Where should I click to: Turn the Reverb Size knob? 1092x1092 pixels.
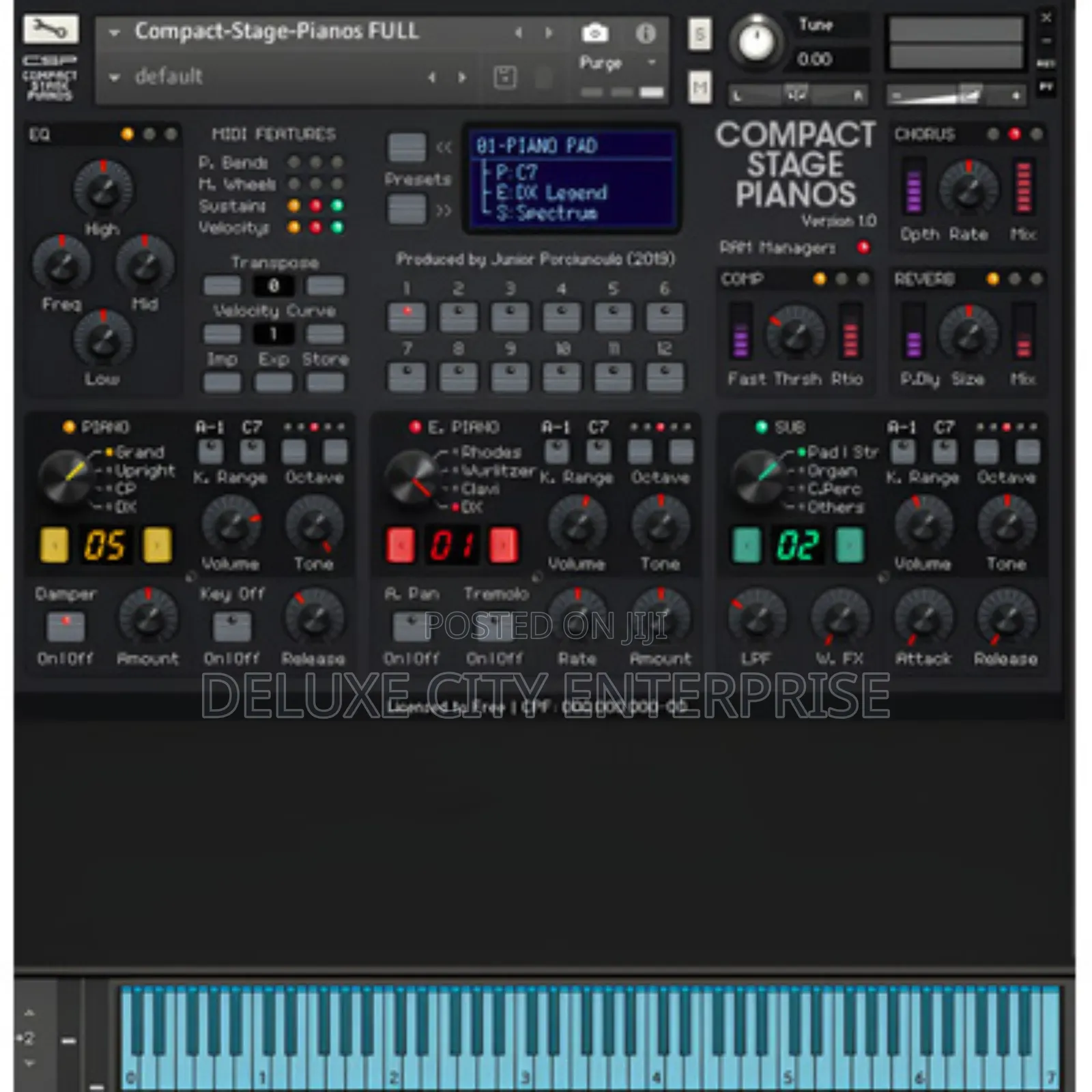pos(968,334)
